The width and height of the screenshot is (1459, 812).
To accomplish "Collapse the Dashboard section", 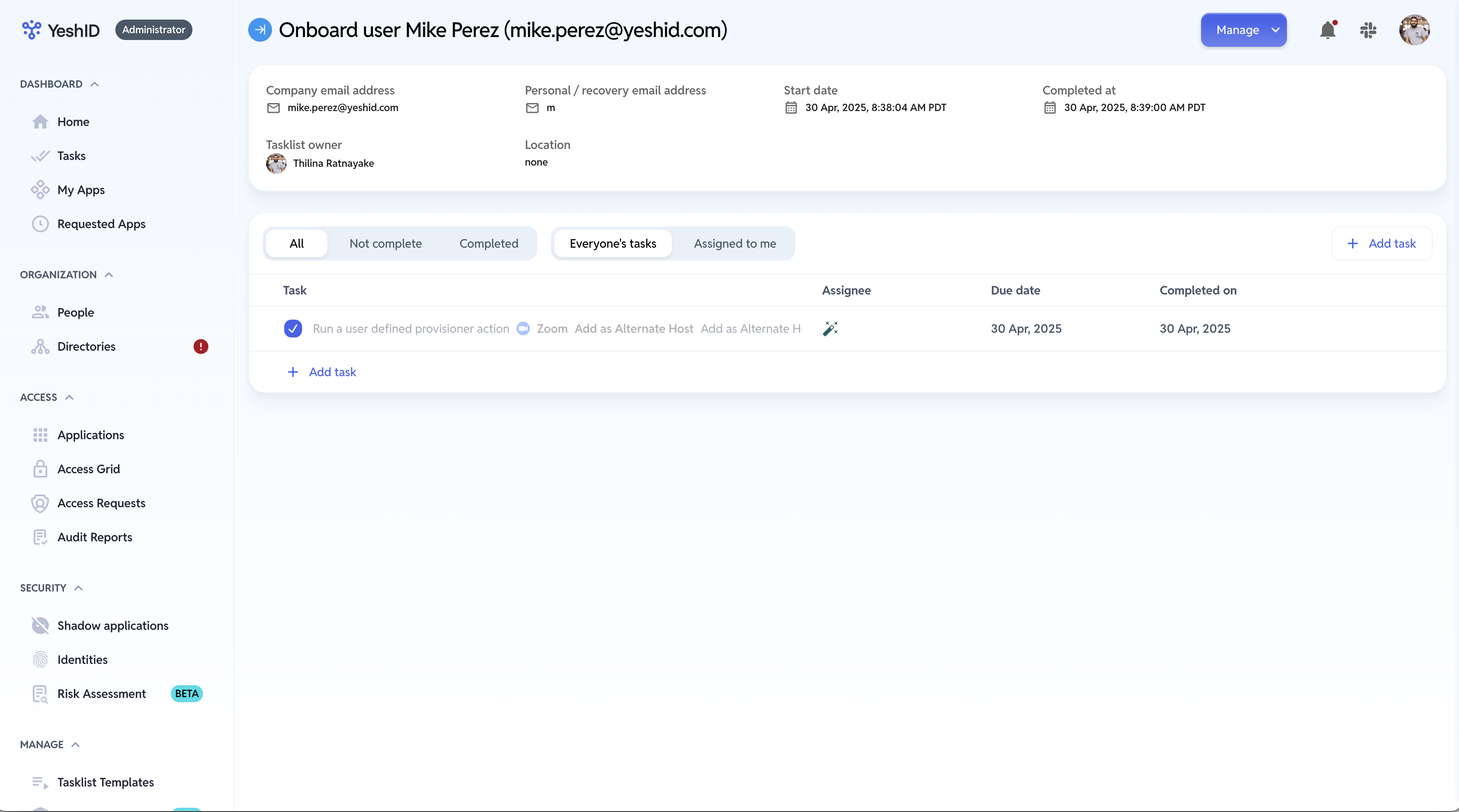I will [95, 84].
